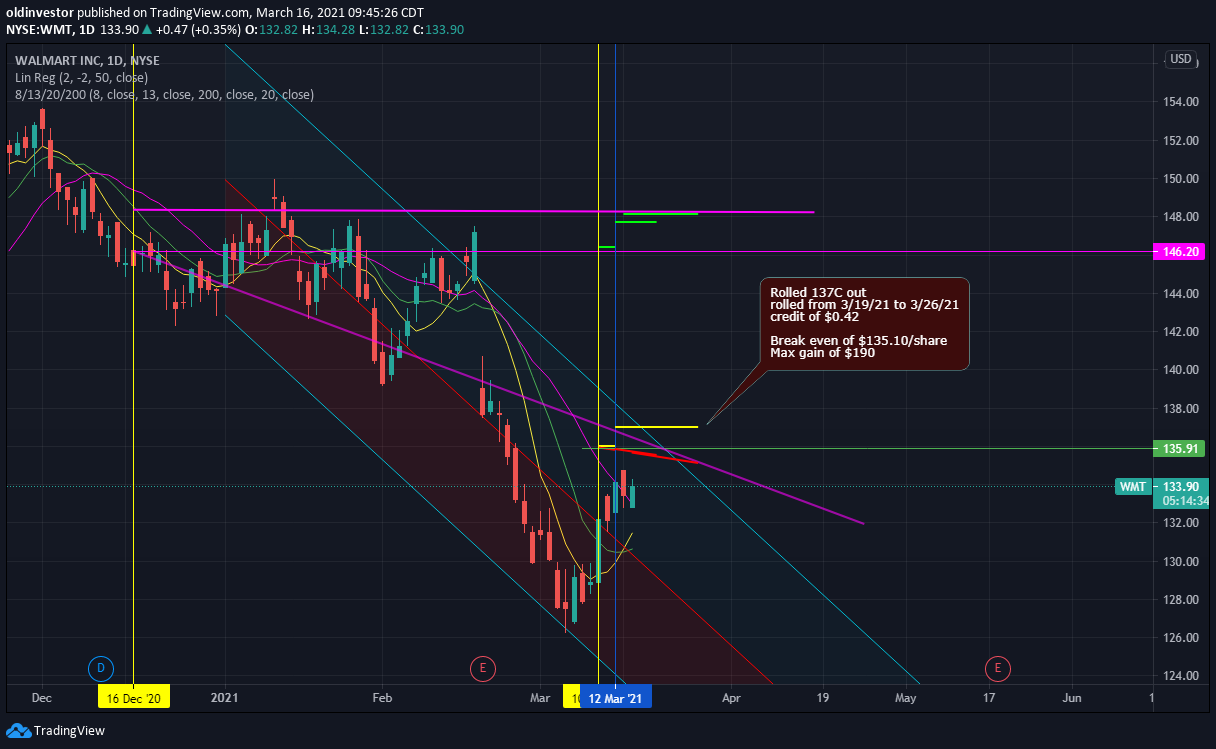The height and width of the screenshot is (749, 1216).
Task: Click the Rolled 137C out note callout
Action: [x=864, y=324]
